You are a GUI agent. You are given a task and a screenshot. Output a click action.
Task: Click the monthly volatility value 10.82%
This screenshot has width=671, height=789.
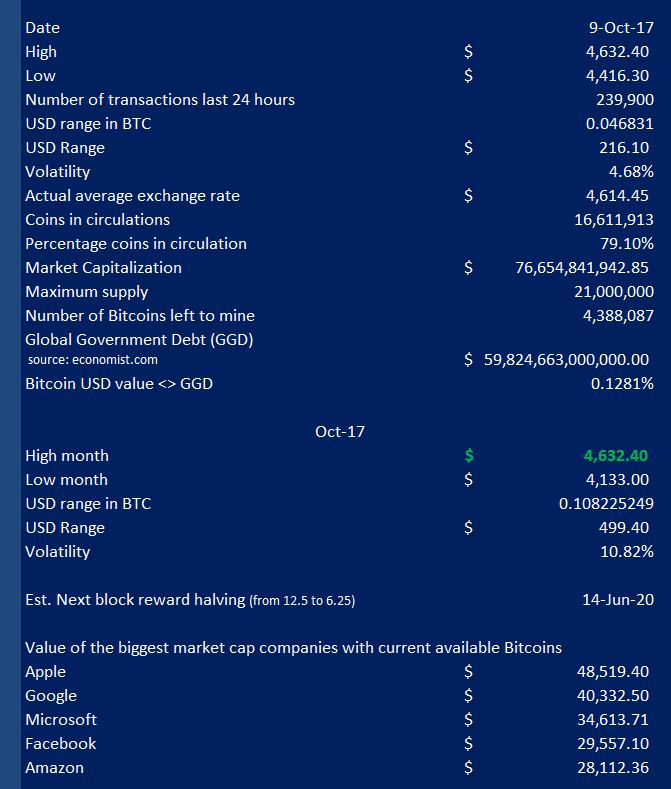click(627, 552)
